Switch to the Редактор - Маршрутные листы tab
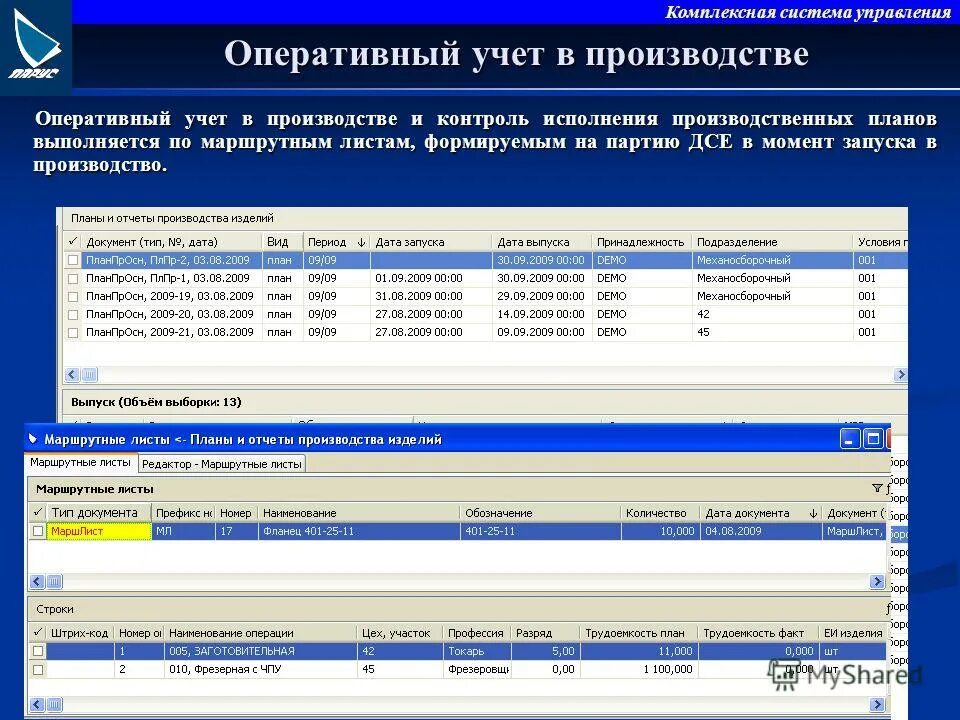The height and width of the screenshot is (720, 960). [221, 463]
